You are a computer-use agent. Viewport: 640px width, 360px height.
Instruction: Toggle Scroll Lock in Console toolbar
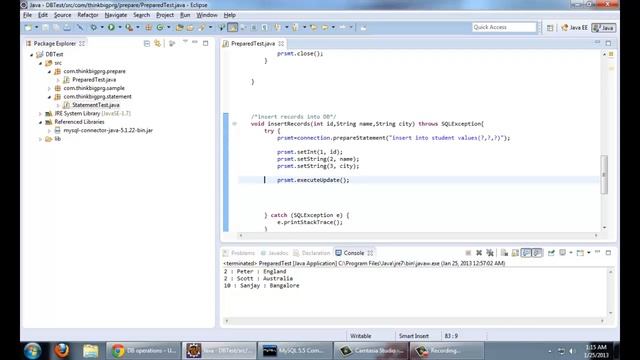(x=516, y=253)
